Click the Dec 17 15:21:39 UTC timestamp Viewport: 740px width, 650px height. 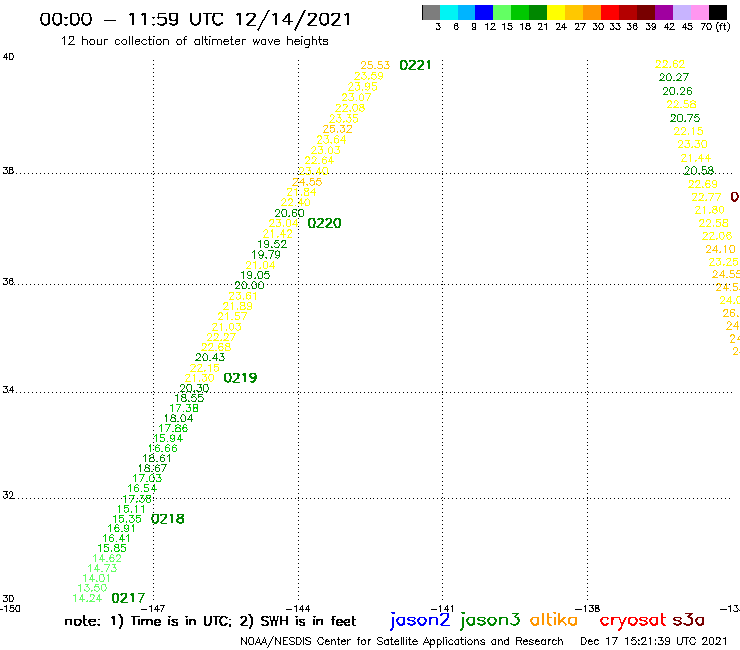point(654,642)
